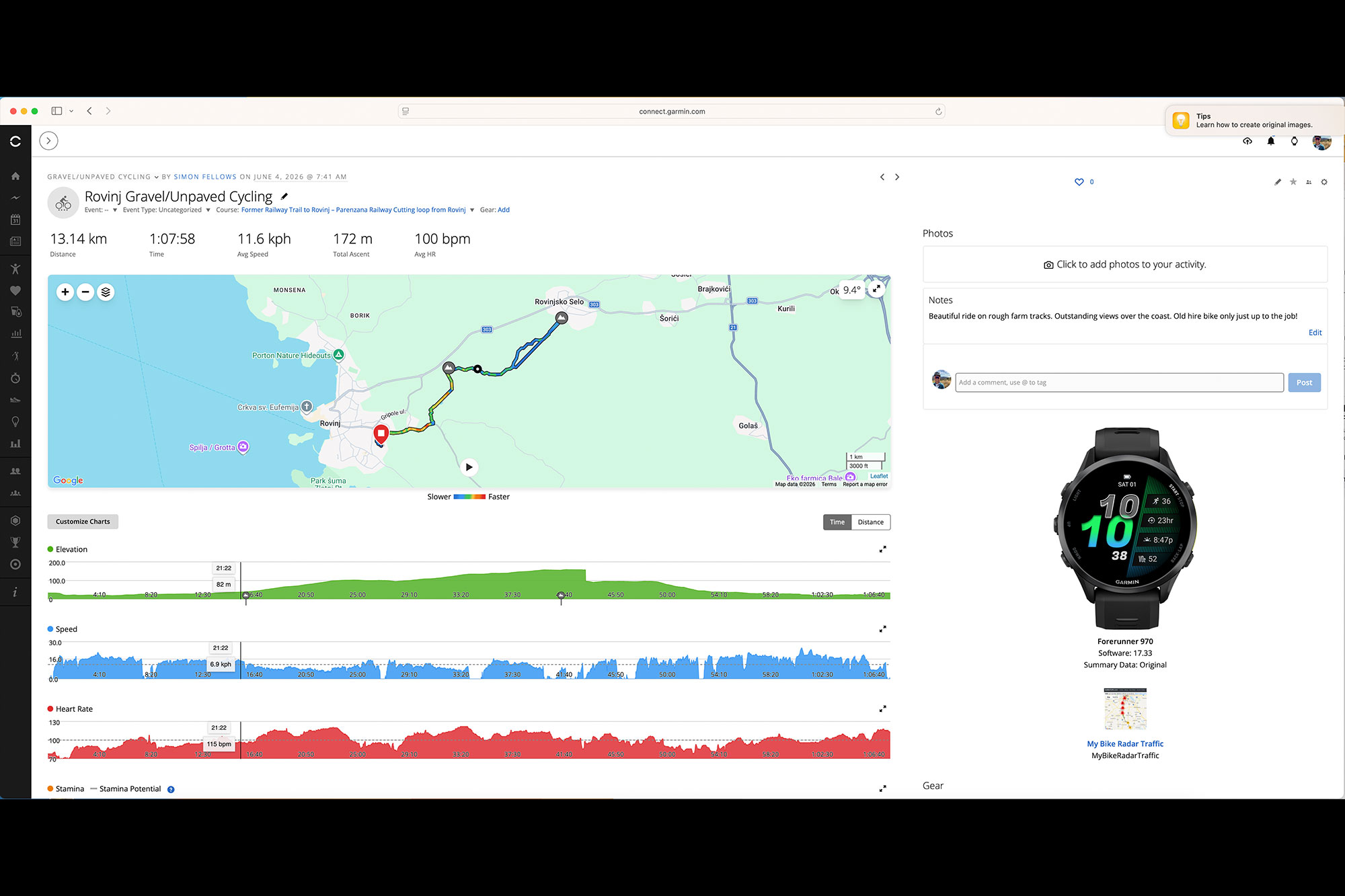
Task: Click the pencil next to activity title
Action: click(284, 196)
